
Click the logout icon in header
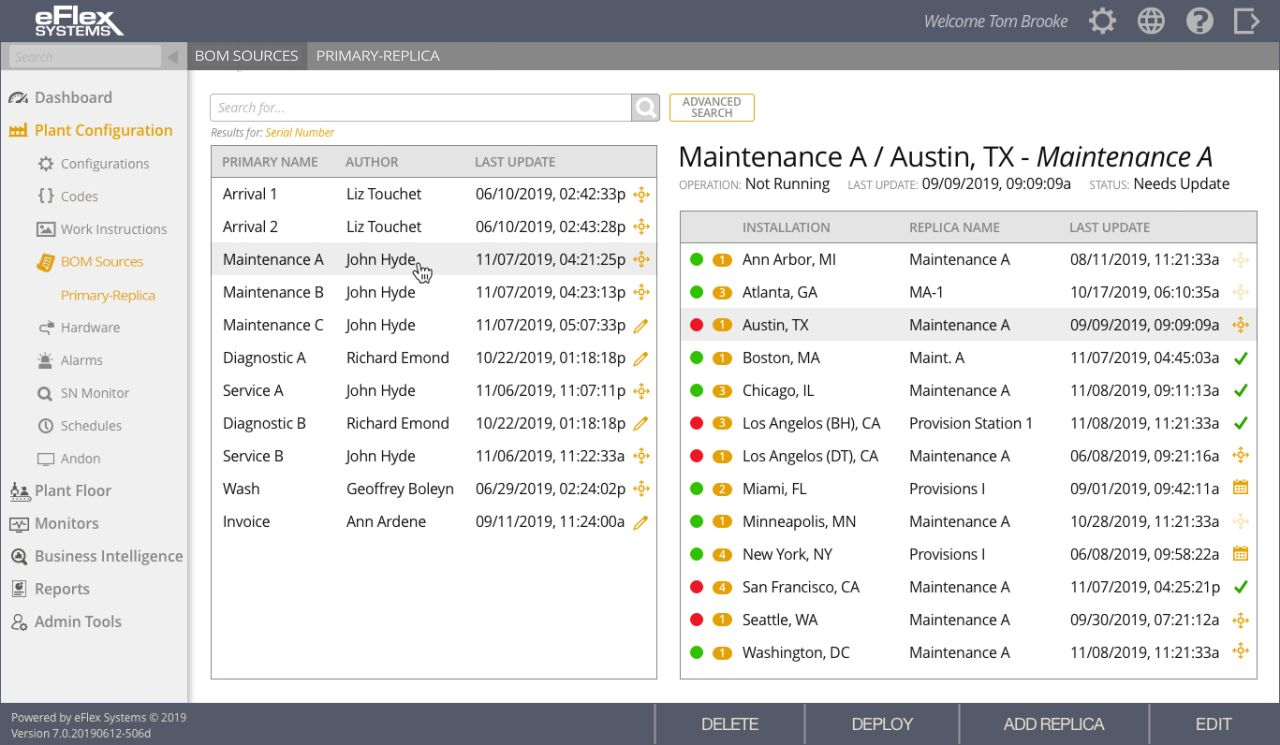[x=1246, y=21]
